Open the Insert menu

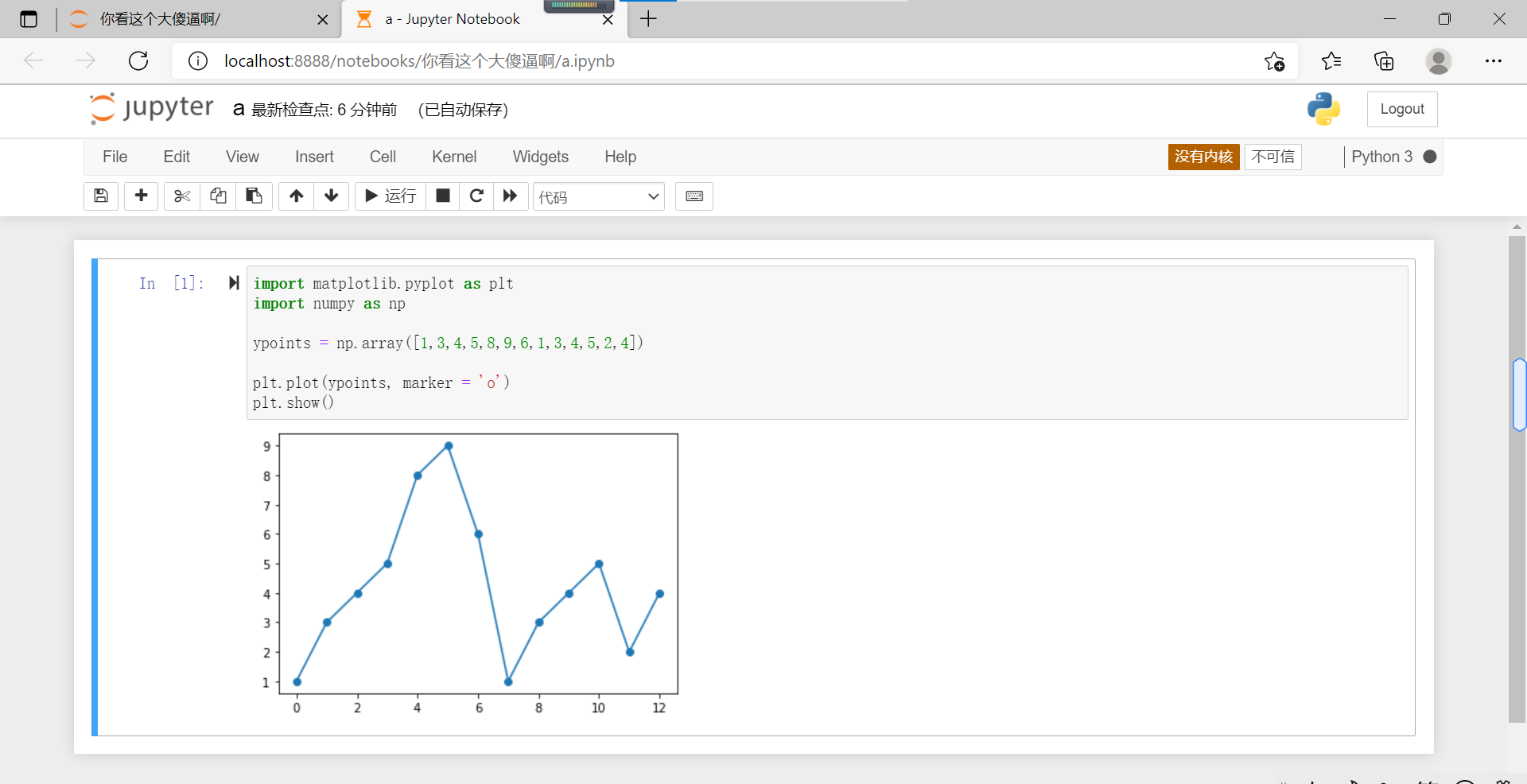314,157
